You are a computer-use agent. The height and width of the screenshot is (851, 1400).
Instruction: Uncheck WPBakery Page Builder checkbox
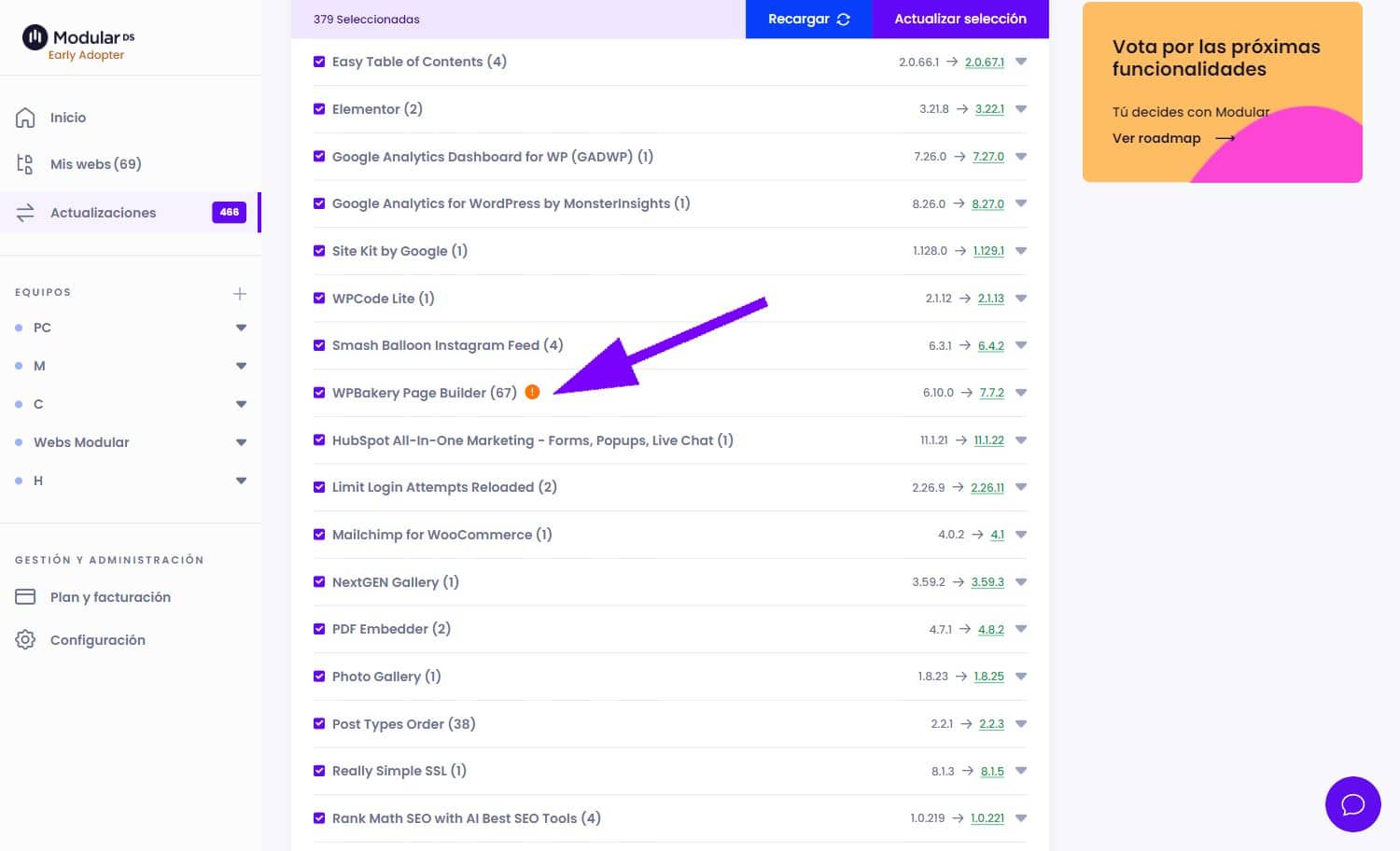point(319,393)
